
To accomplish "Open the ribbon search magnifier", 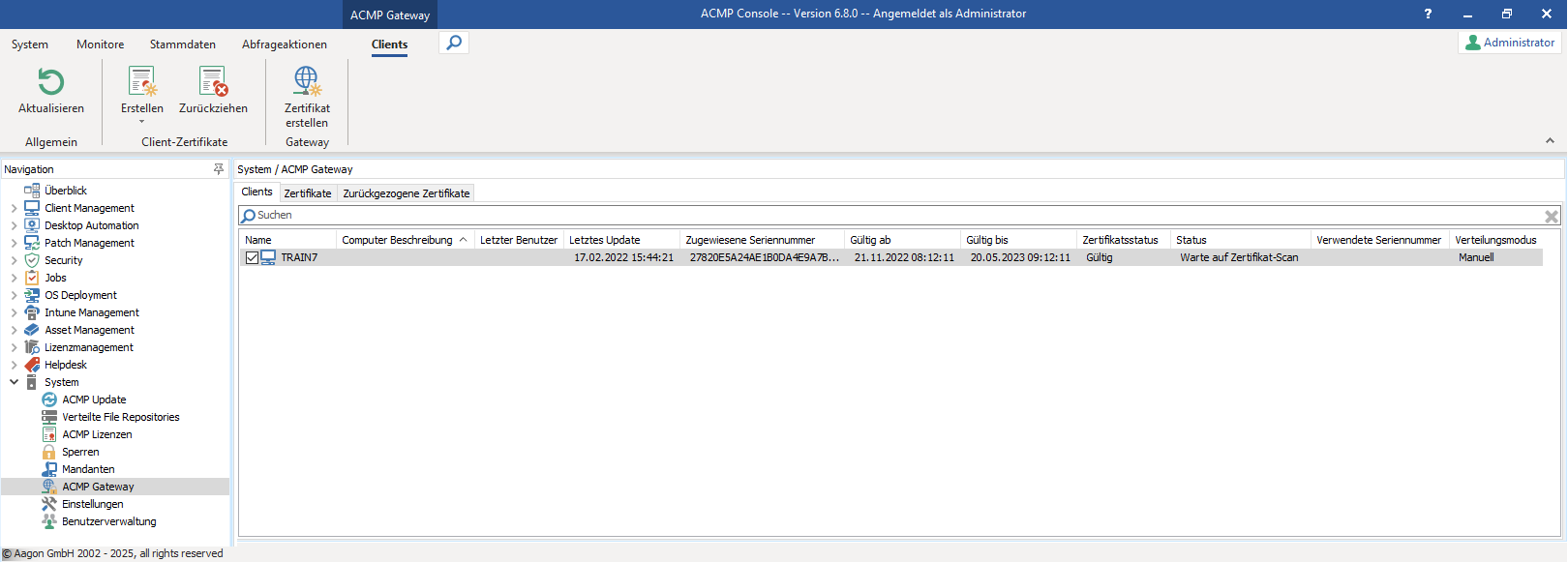I will point(454,44).
